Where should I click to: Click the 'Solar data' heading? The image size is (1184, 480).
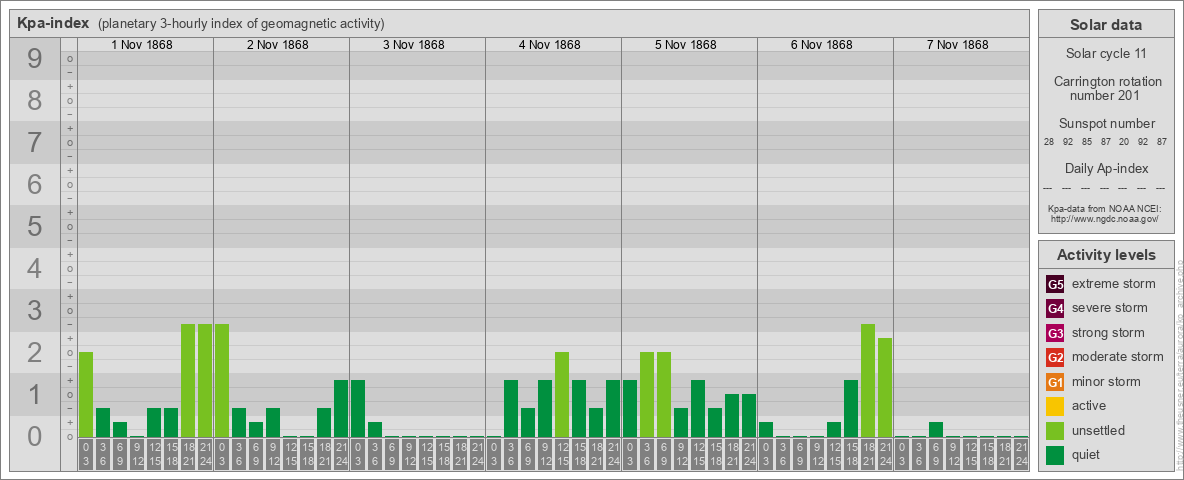click(1106, 25)
